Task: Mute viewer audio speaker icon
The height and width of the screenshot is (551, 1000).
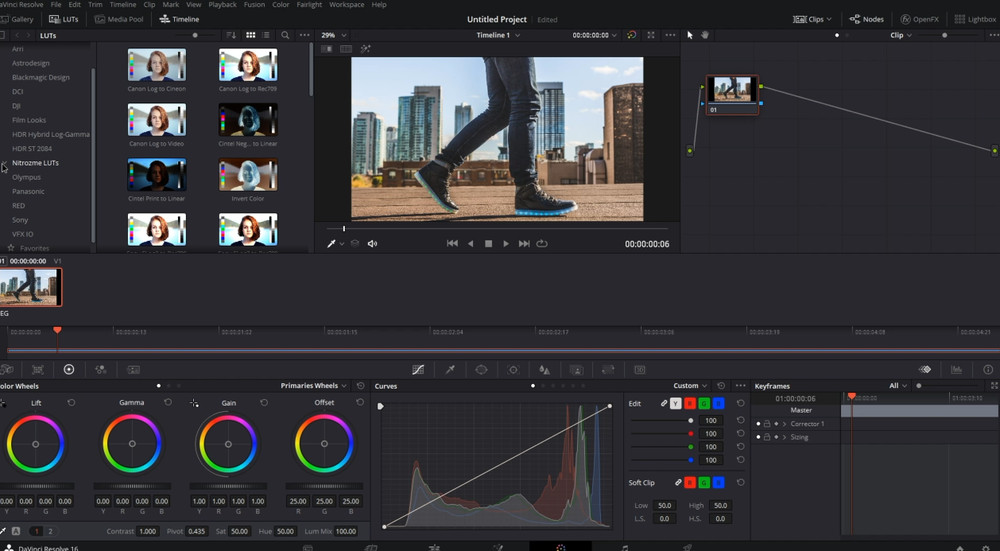Action: (x=372, y=244)
